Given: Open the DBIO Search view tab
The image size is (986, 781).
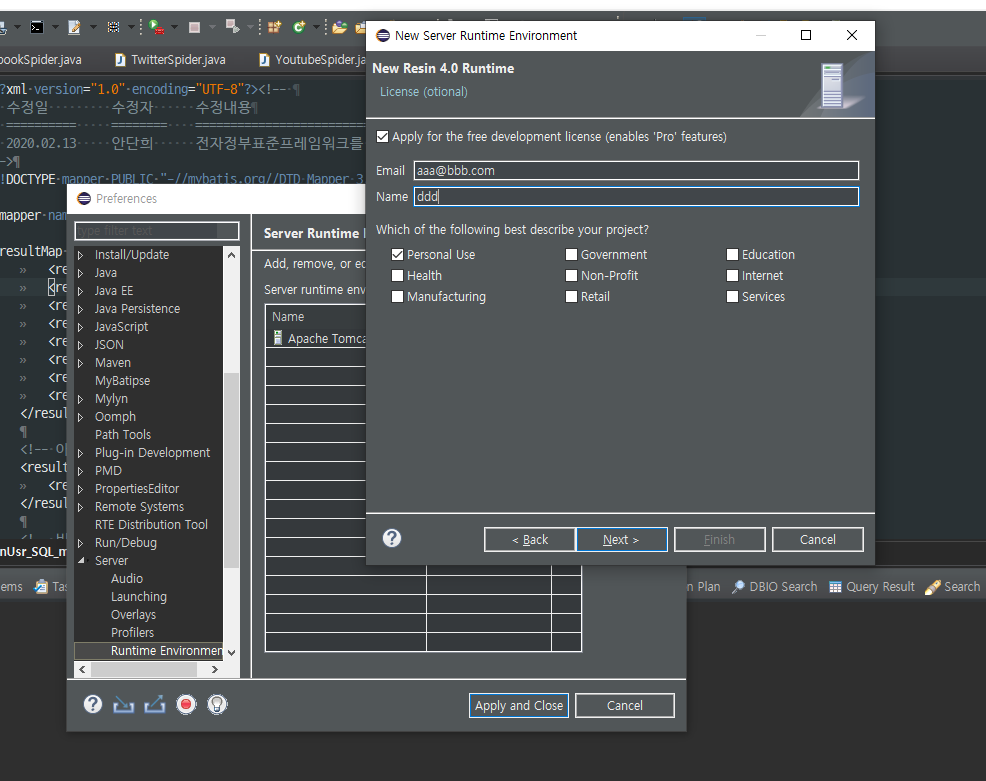Looking at the screenshot, I should tap(774, 587).
